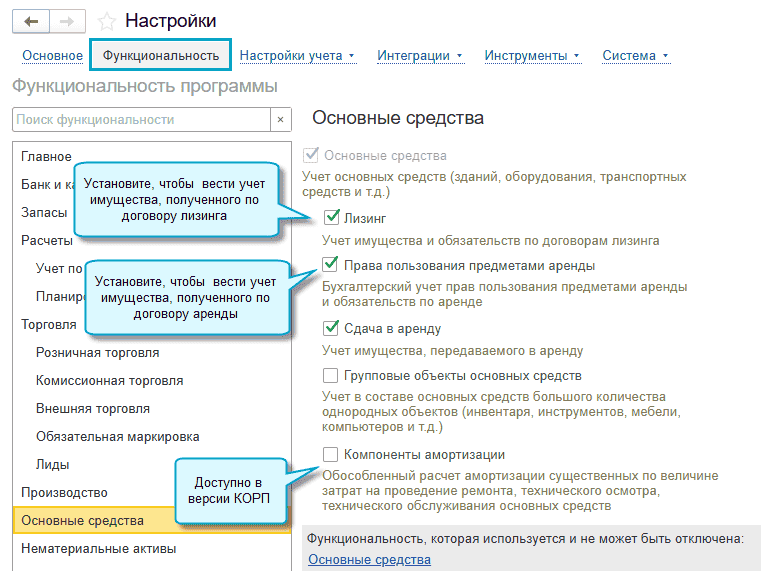Select Производство in the functionality list
Image resolution: width=761 pixels, height=571 pixels.
pos(64,492)
